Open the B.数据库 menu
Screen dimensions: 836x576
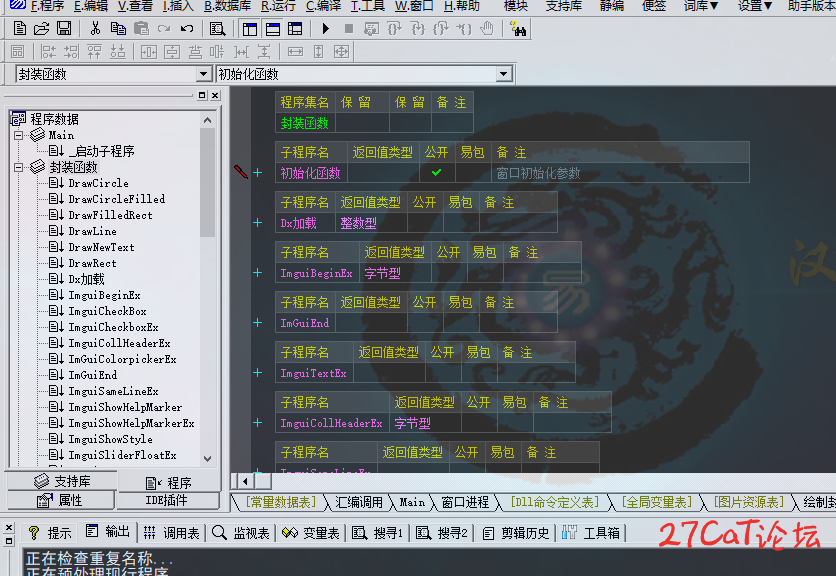228,6
